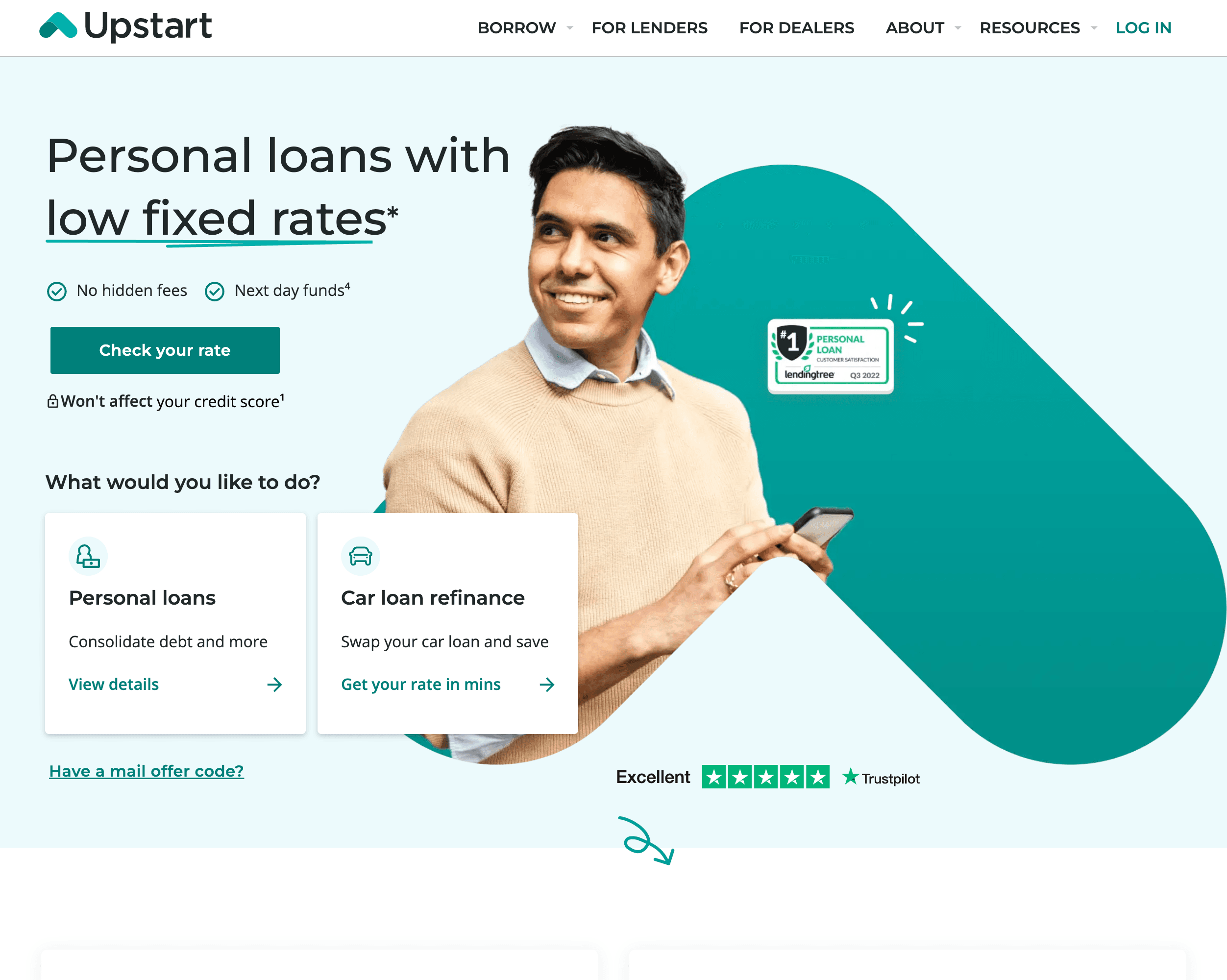Image resolution: width=1227 pixels, height=980 pixels.
Task: Click the Check your rate button
Action: pyautogui.click(x=164, y=350)
